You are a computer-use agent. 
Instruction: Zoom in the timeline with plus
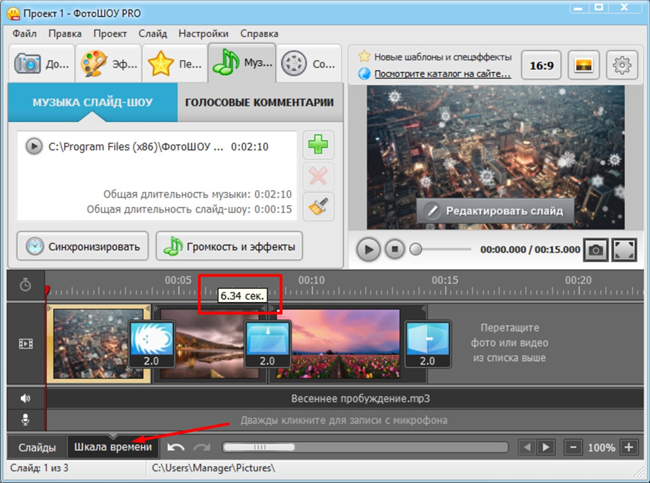tap(629, 447)
